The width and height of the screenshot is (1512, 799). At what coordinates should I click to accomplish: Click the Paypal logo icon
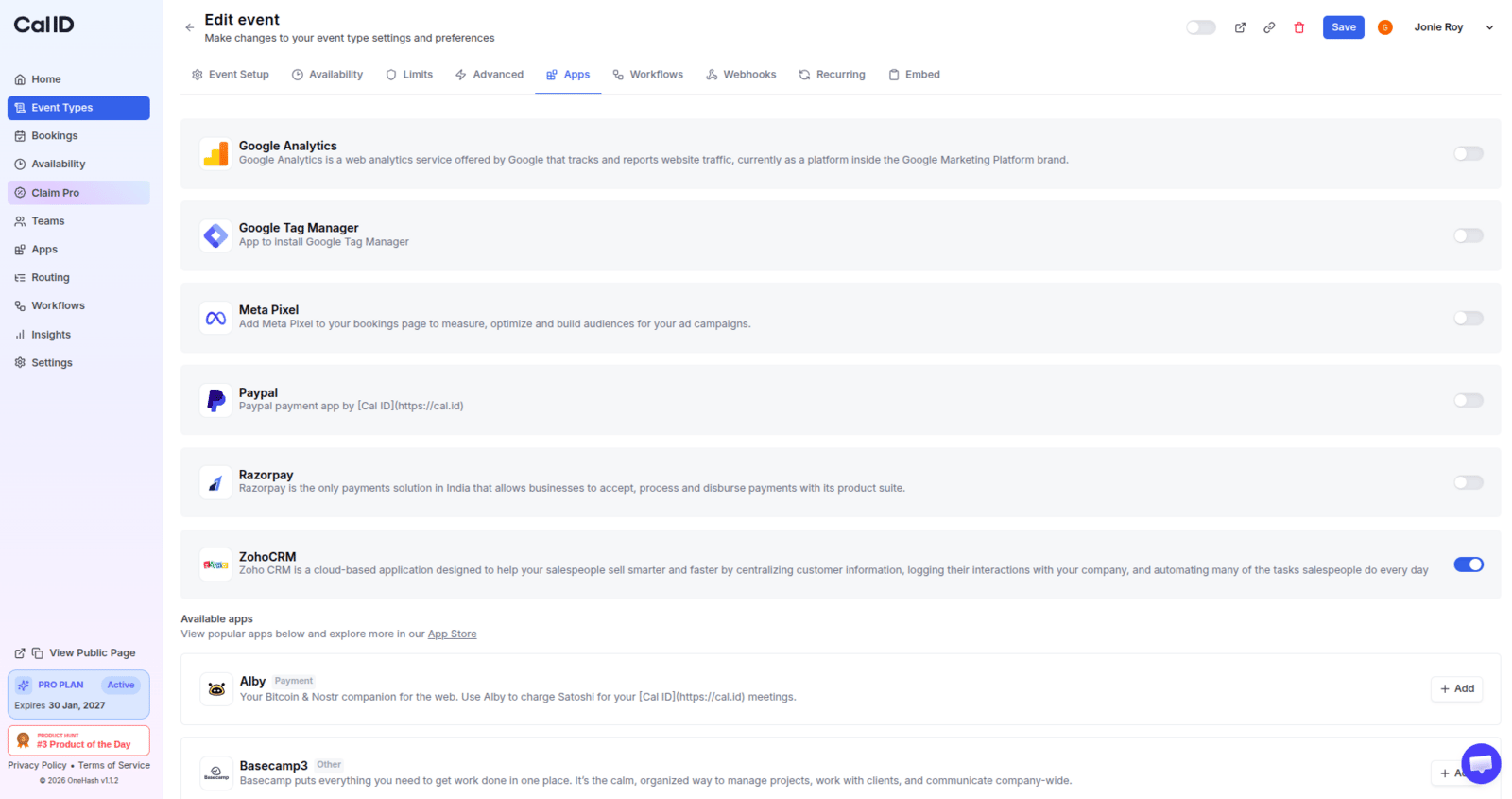point(215,400)
